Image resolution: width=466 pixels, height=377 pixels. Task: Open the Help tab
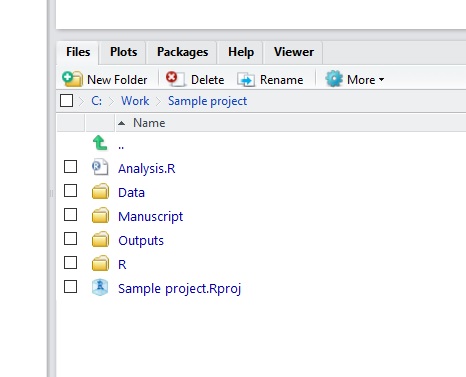coord(241,52)
